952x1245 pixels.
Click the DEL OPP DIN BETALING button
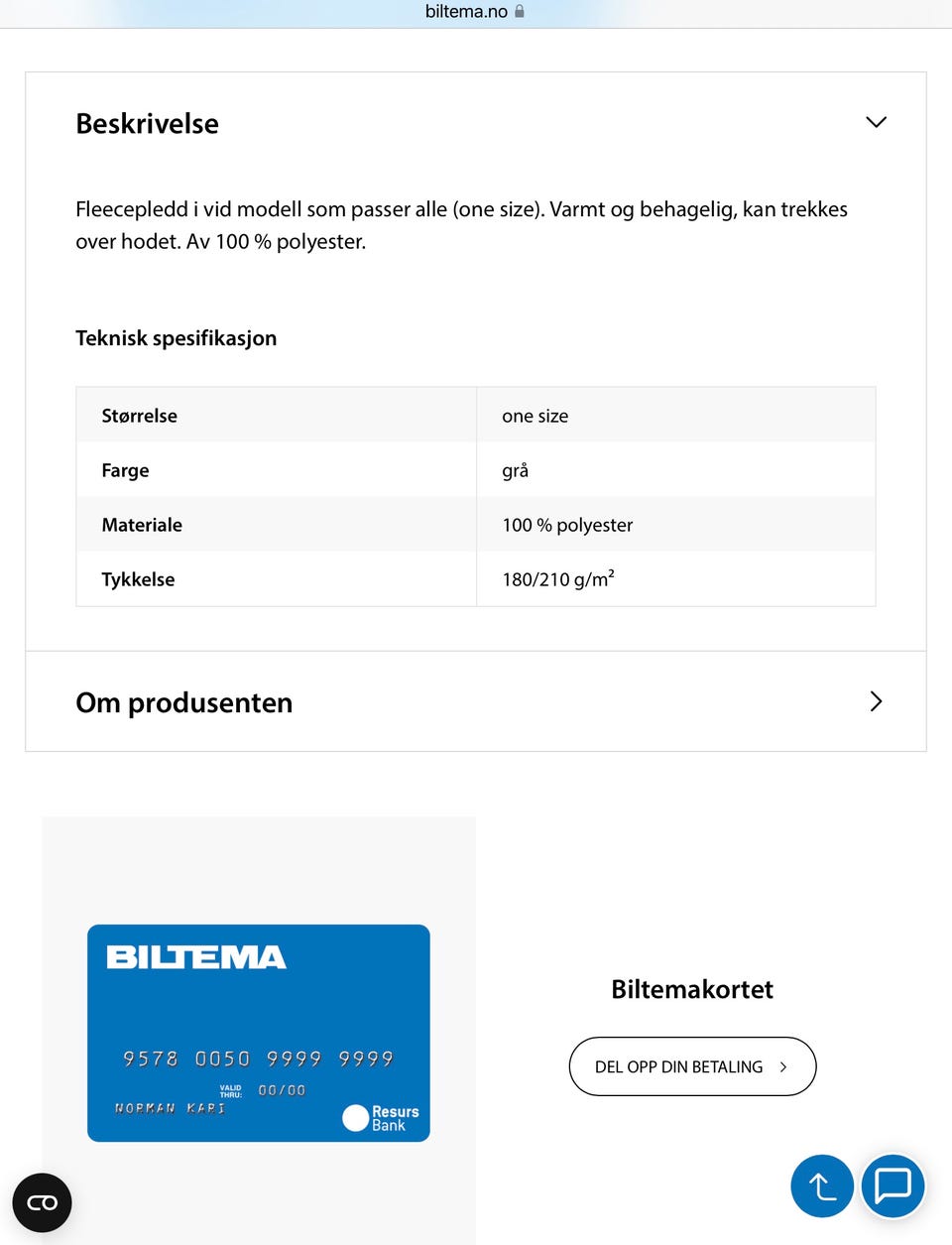pyautogui.click(x=691, y=1066)
